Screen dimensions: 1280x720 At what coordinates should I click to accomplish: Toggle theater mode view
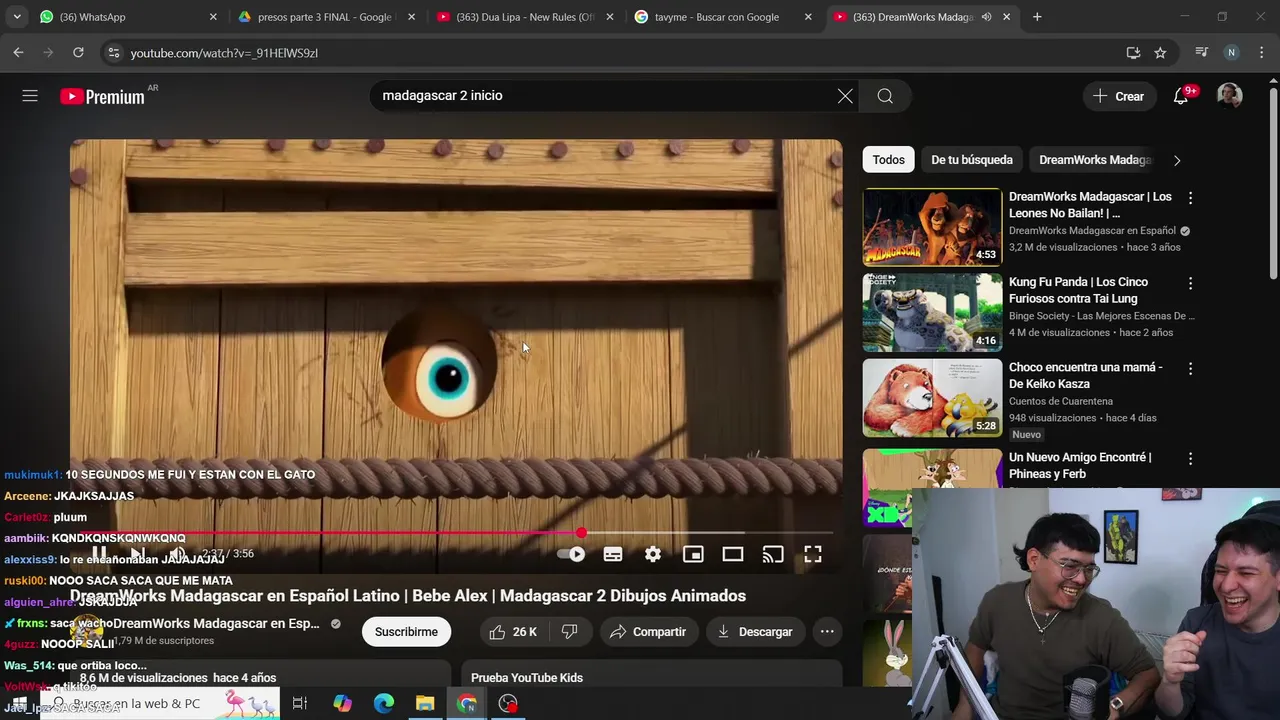(x=733, y=554)
